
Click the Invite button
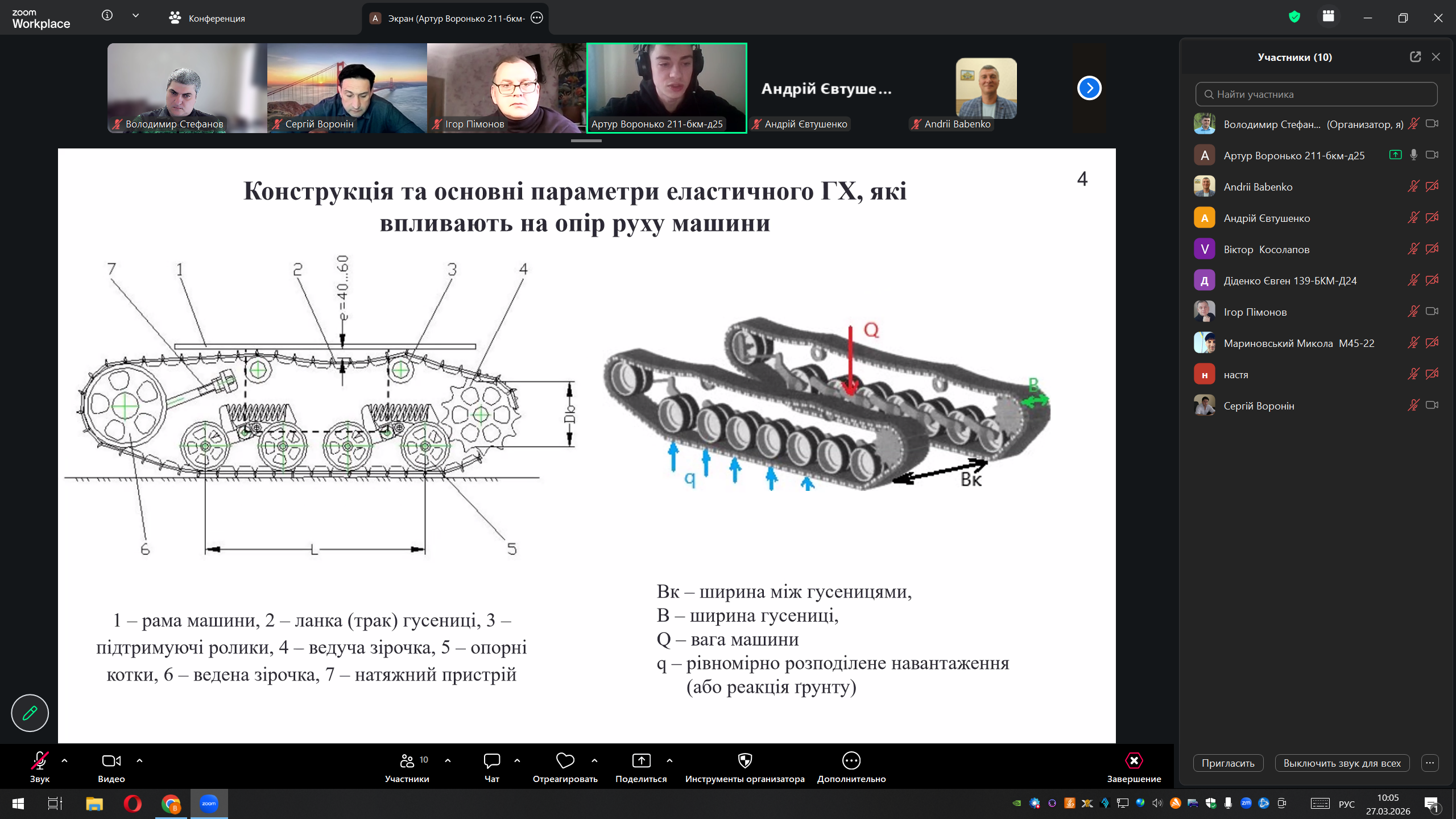(1227, 763)
